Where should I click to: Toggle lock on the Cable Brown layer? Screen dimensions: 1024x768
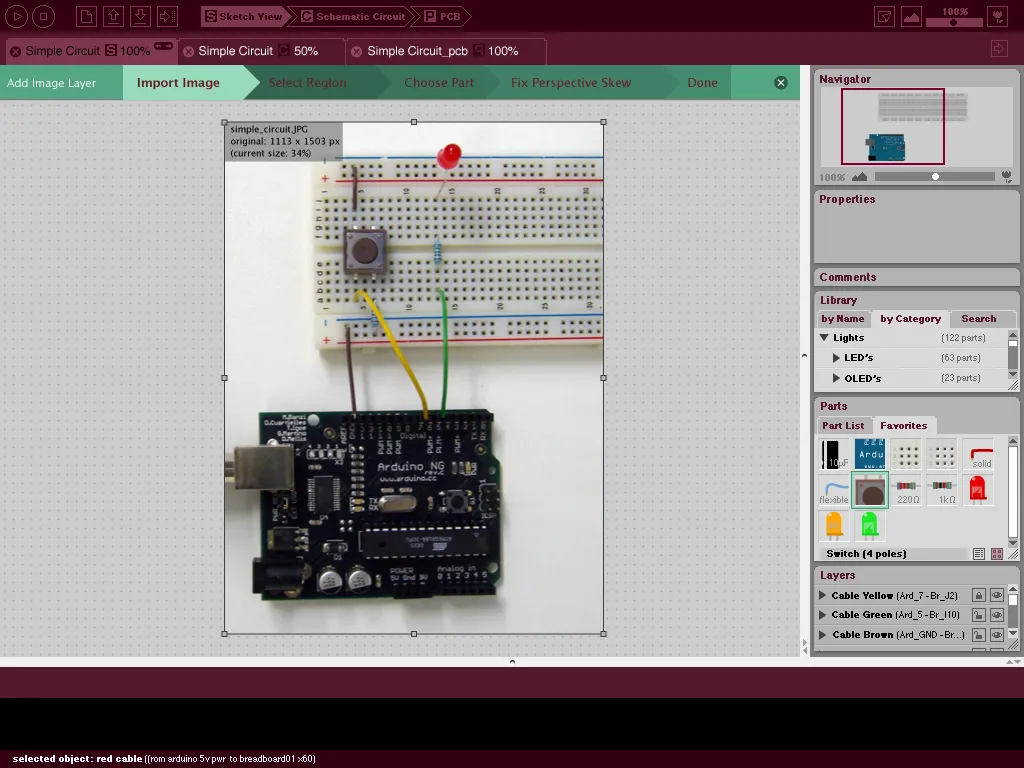(x=978, y=635)
